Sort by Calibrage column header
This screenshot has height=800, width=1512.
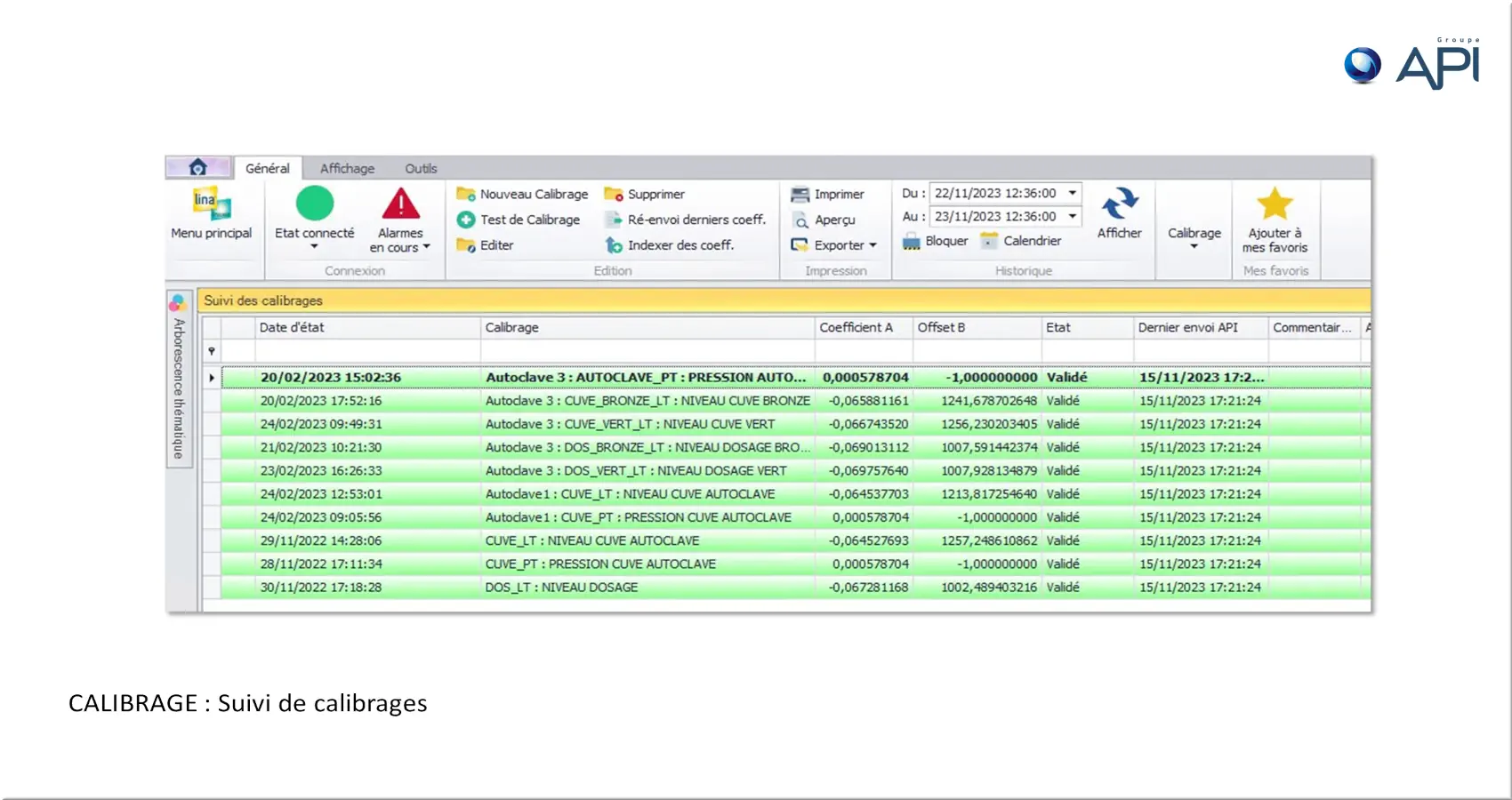click(647, 327)
